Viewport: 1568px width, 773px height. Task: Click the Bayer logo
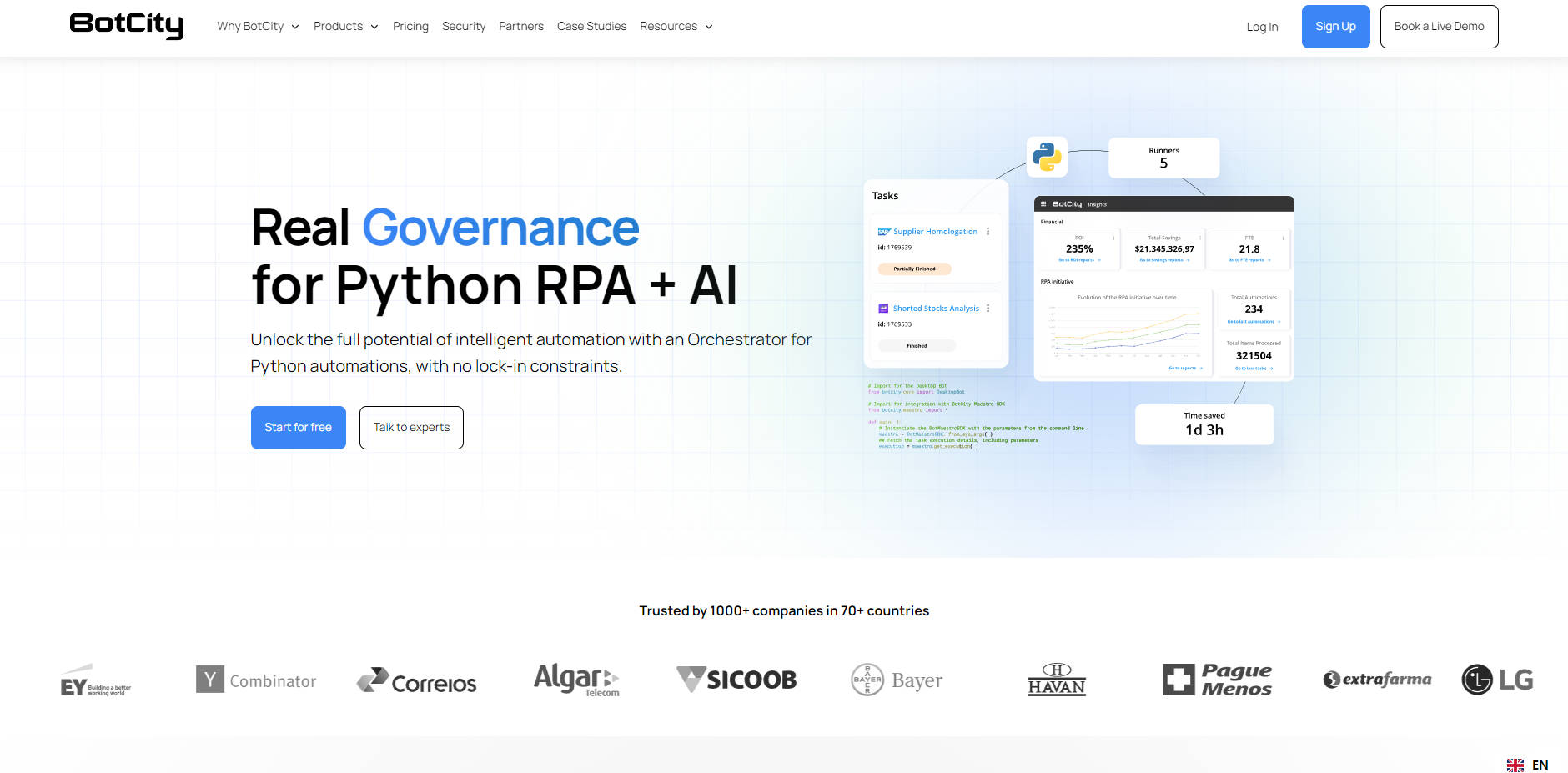[897, 680]
